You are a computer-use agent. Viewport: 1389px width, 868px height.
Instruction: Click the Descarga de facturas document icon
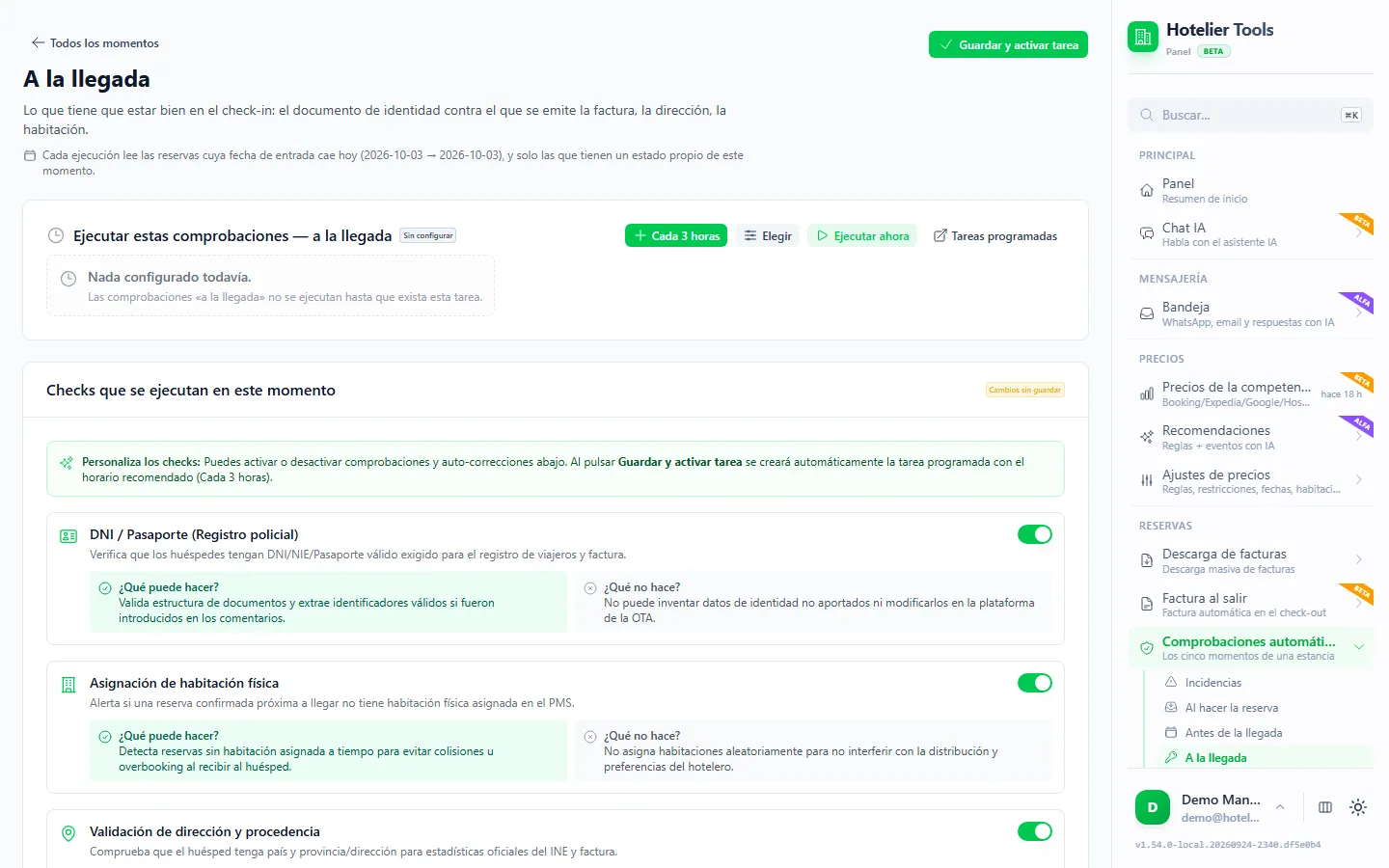pos(1147,560)
